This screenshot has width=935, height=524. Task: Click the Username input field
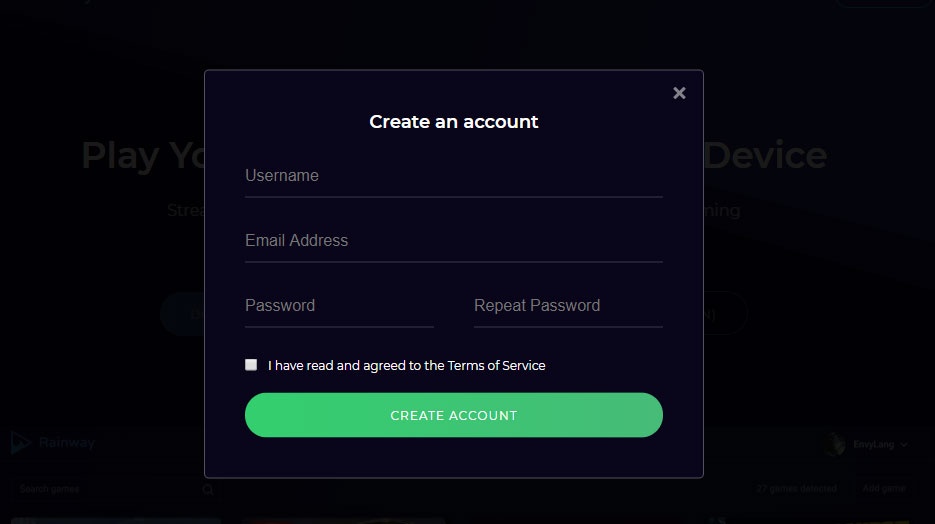point(453,176)
